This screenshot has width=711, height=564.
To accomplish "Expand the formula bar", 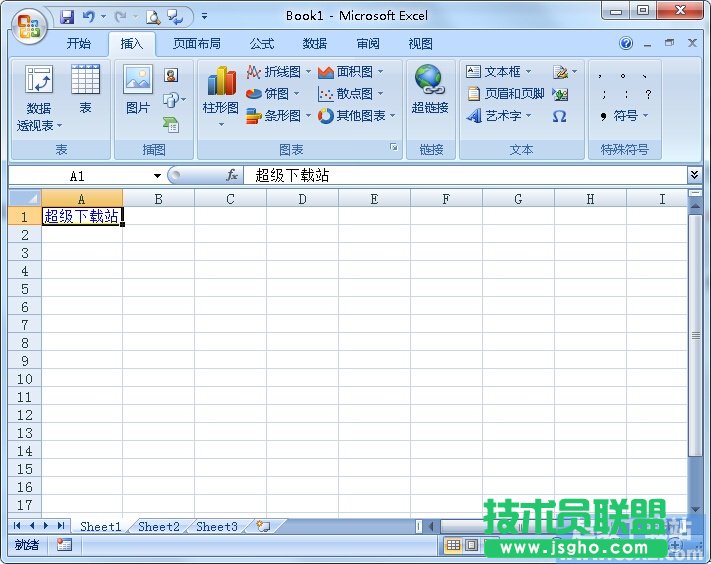I will tap(695, 175).
